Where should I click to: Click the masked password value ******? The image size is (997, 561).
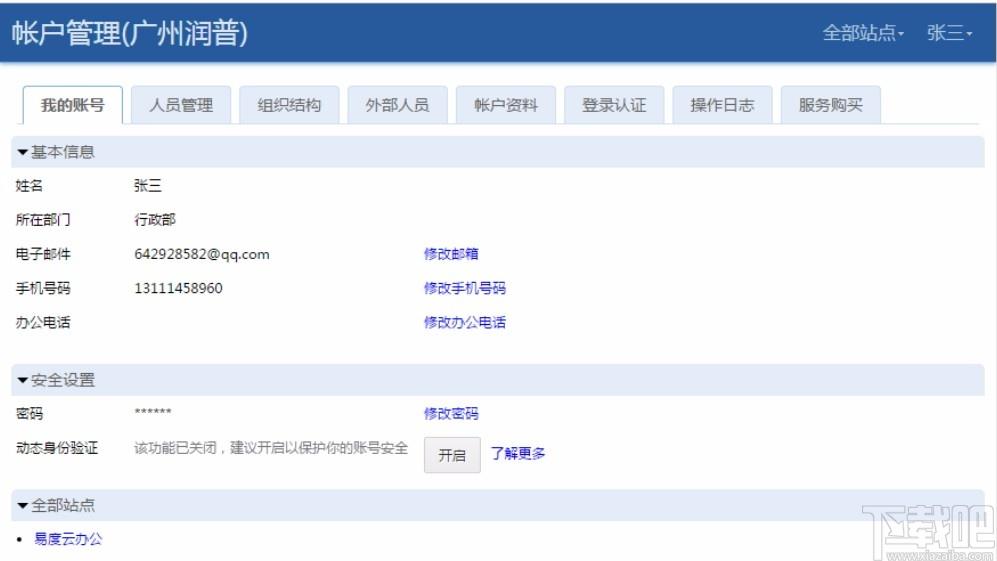(x=153, y=412)
